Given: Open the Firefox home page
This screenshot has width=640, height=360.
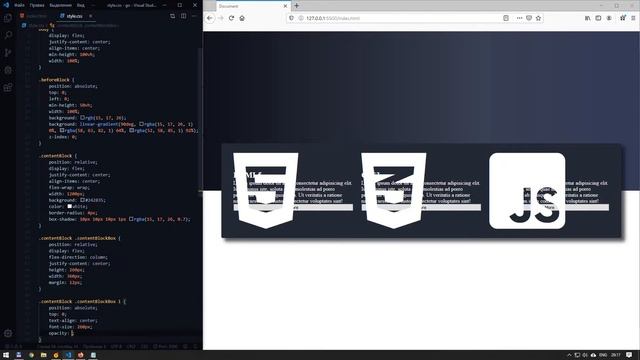Looking at the screenshot, I should pyautogui.click(x=242, y=18).
